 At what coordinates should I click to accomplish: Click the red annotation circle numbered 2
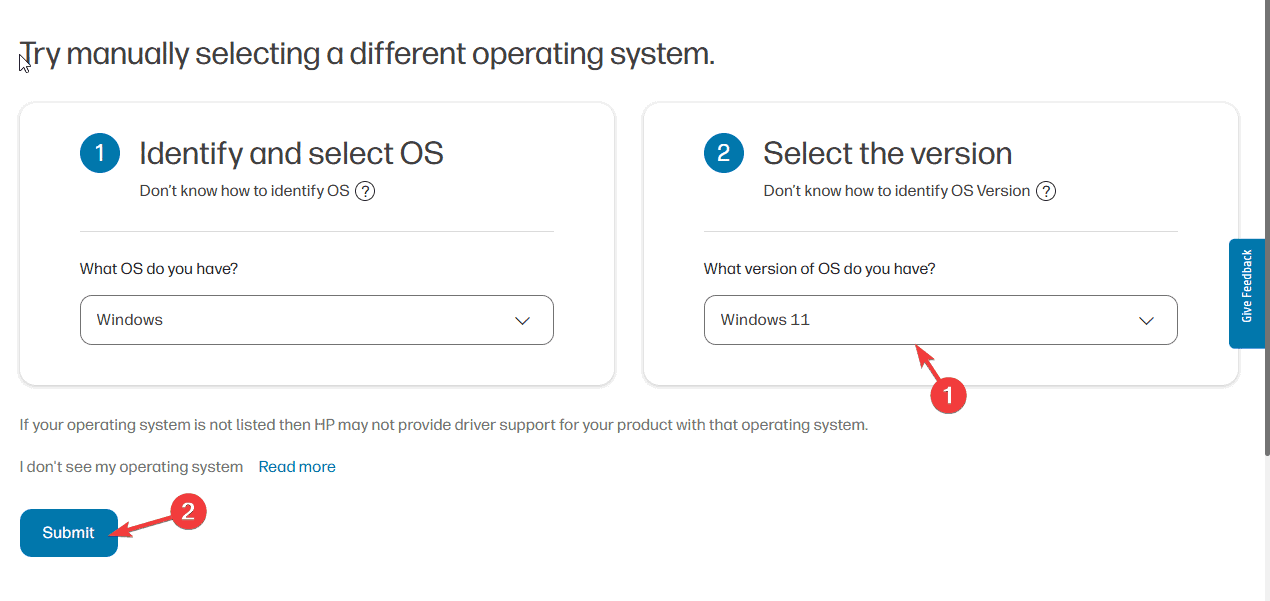(188, 512)
